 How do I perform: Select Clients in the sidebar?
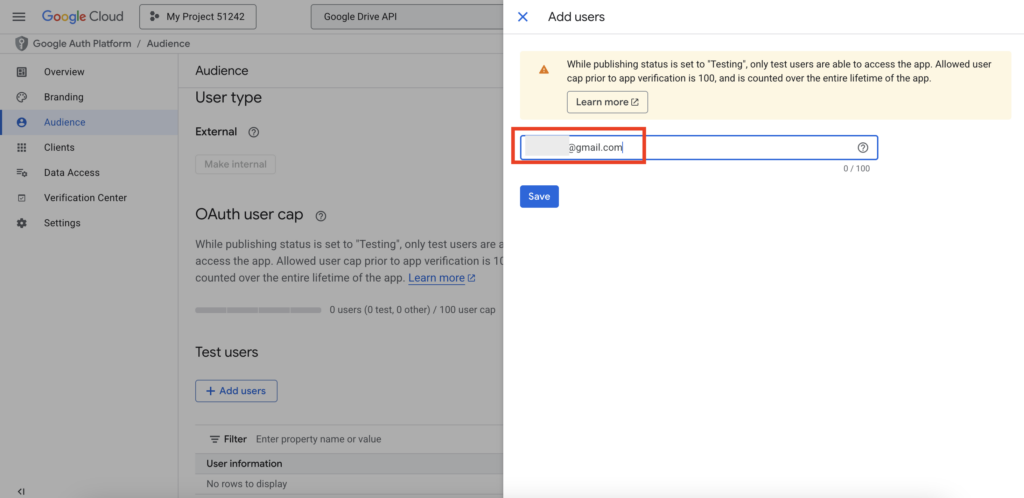coord(59,147)
